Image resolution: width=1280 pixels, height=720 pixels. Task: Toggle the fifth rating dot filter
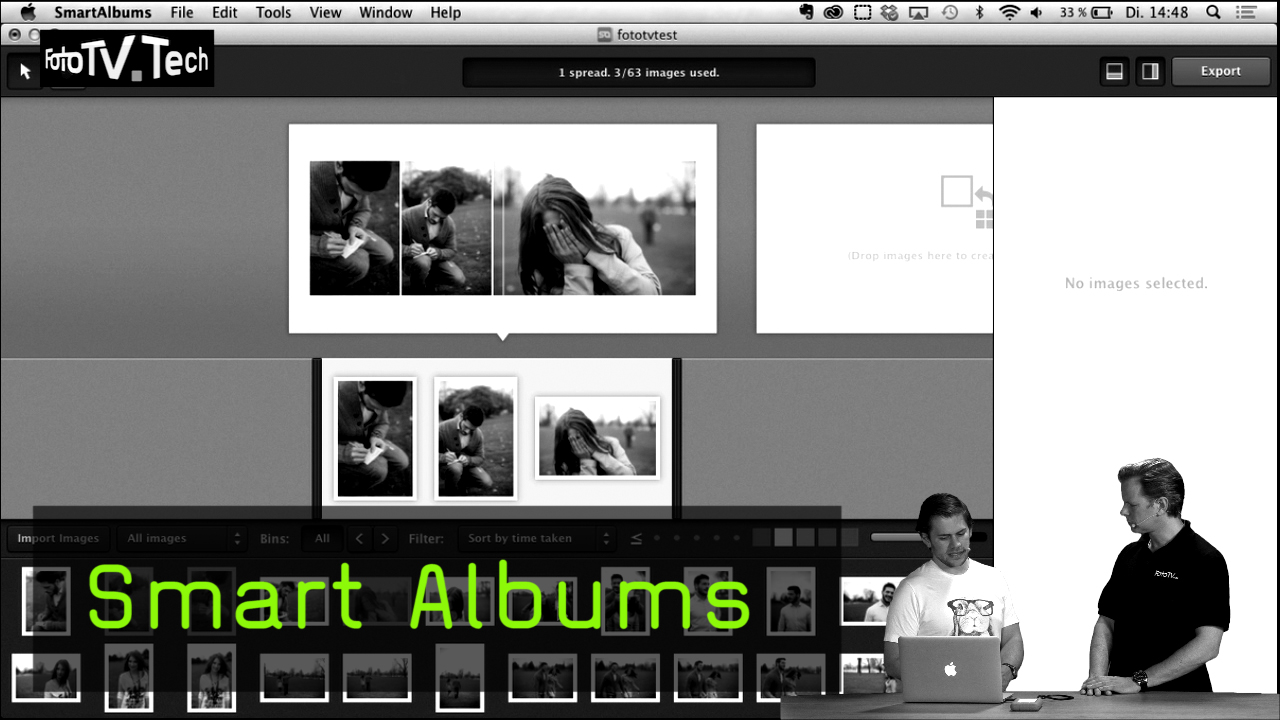736,537
